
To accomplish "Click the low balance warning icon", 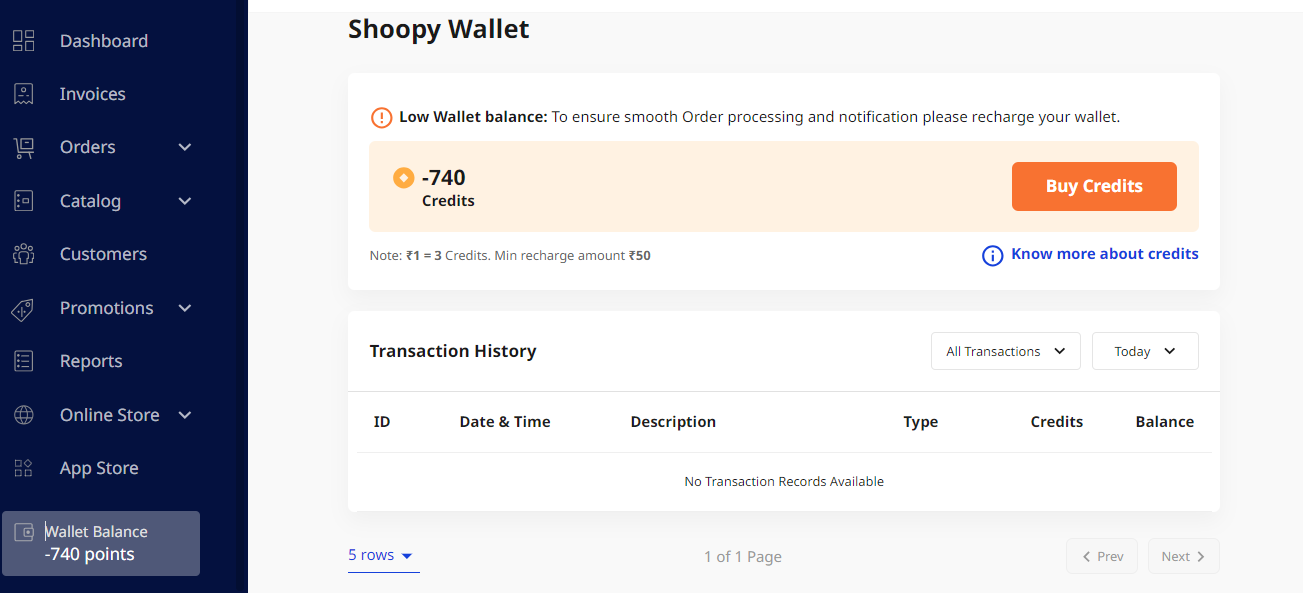I will point(381,117).
